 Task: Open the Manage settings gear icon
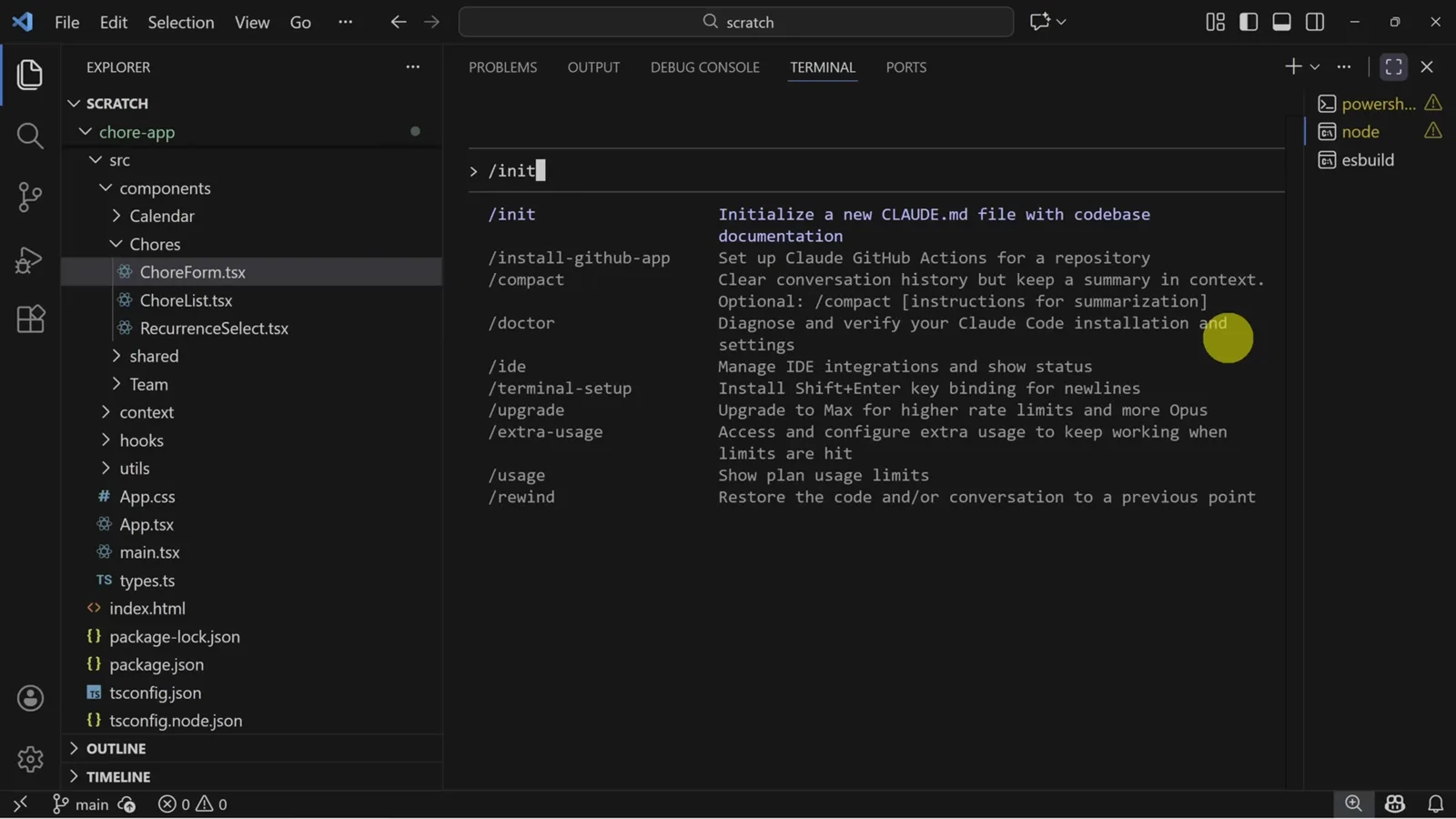point(30,759)
